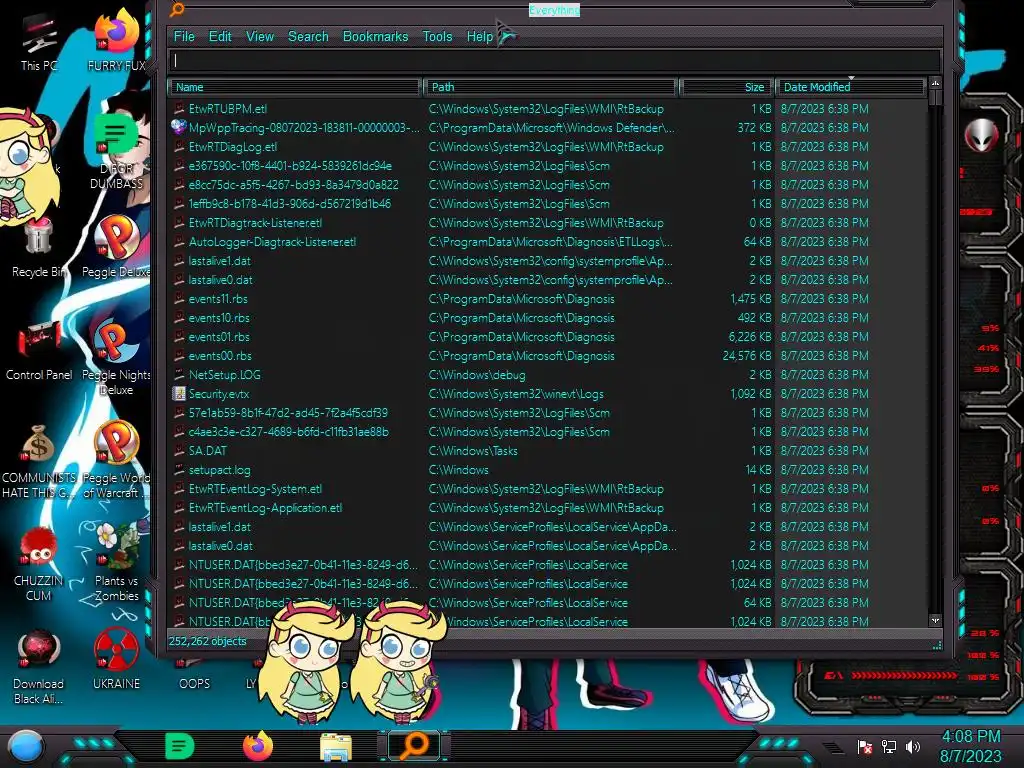Select EtwRTEventLog-System.etl in the results

click(255, 488)
